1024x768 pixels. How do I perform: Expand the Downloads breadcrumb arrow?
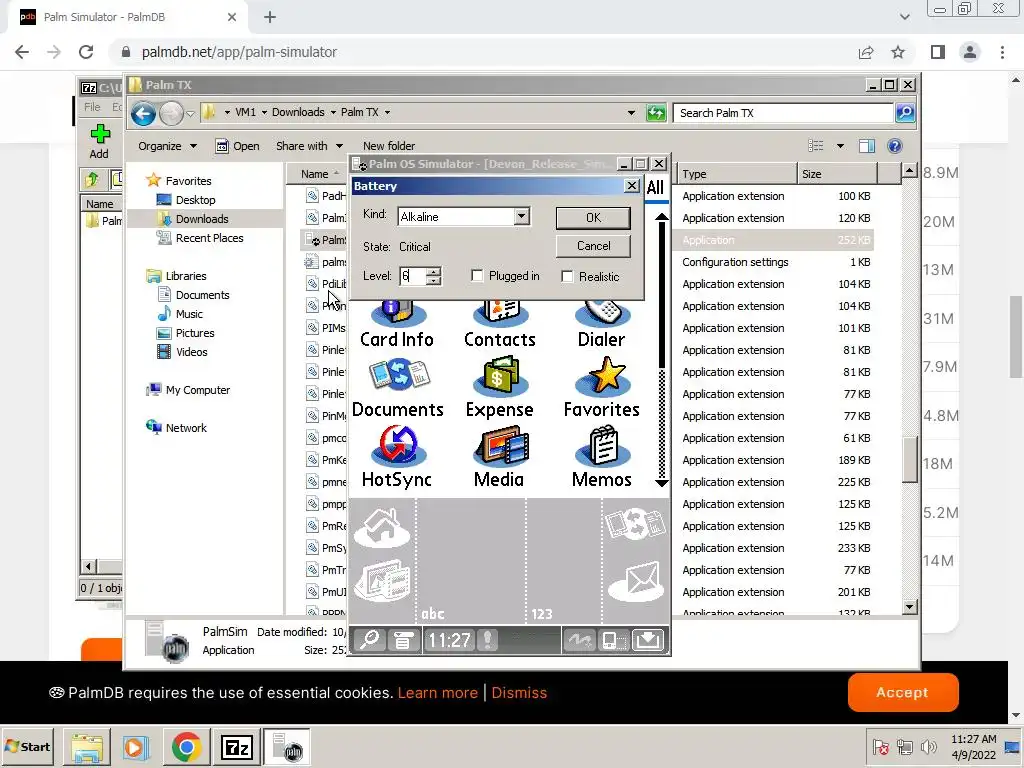333,112
